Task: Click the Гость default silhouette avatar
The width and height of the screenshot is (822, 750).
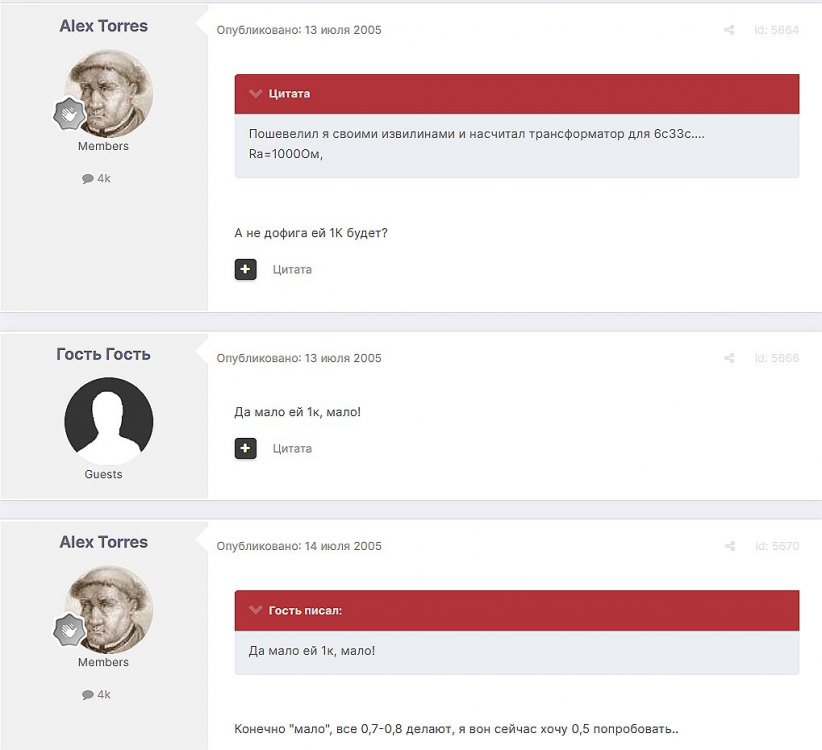Action: point(108,421)
